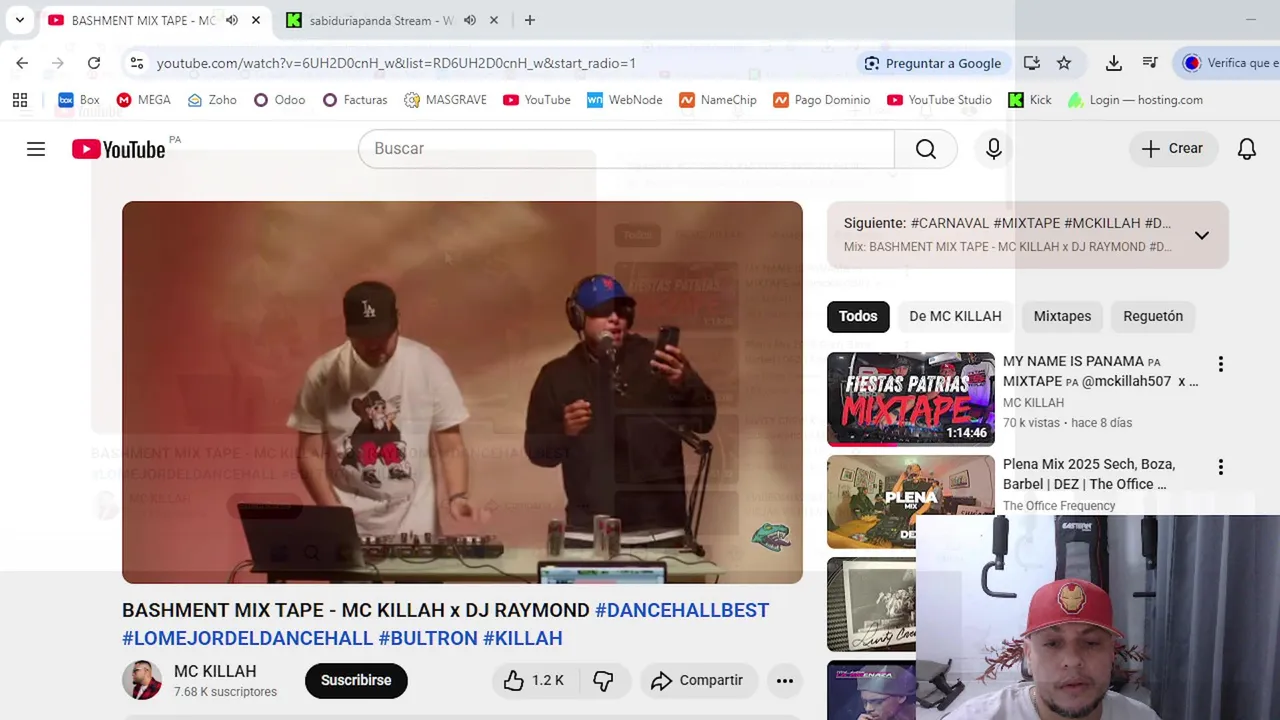Image resolution: width=1280 pixels, height=720 pixels.
Task: Open the Box bookmark
Action: [x=79, y=100]
